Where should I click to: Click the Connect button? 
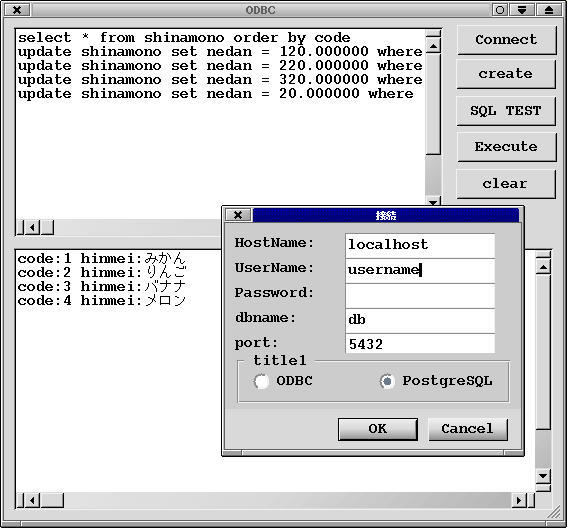coord(506,40)
